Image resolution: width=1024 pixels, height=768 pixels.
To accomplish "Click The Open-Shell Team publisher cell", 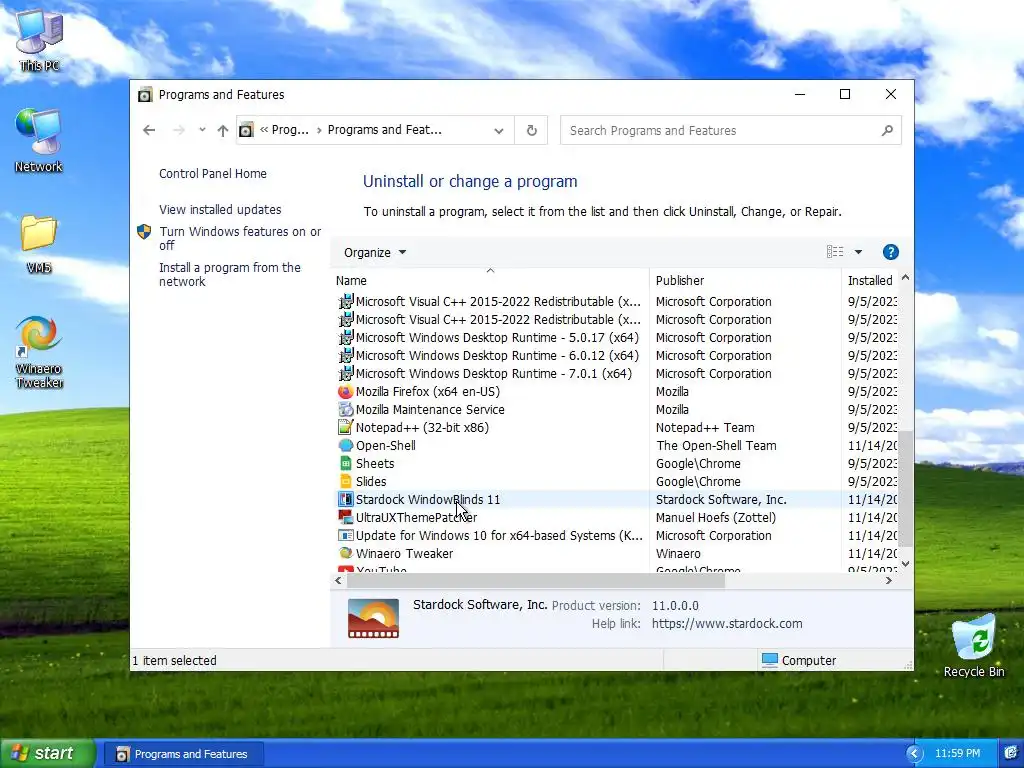I will [716, 445].
